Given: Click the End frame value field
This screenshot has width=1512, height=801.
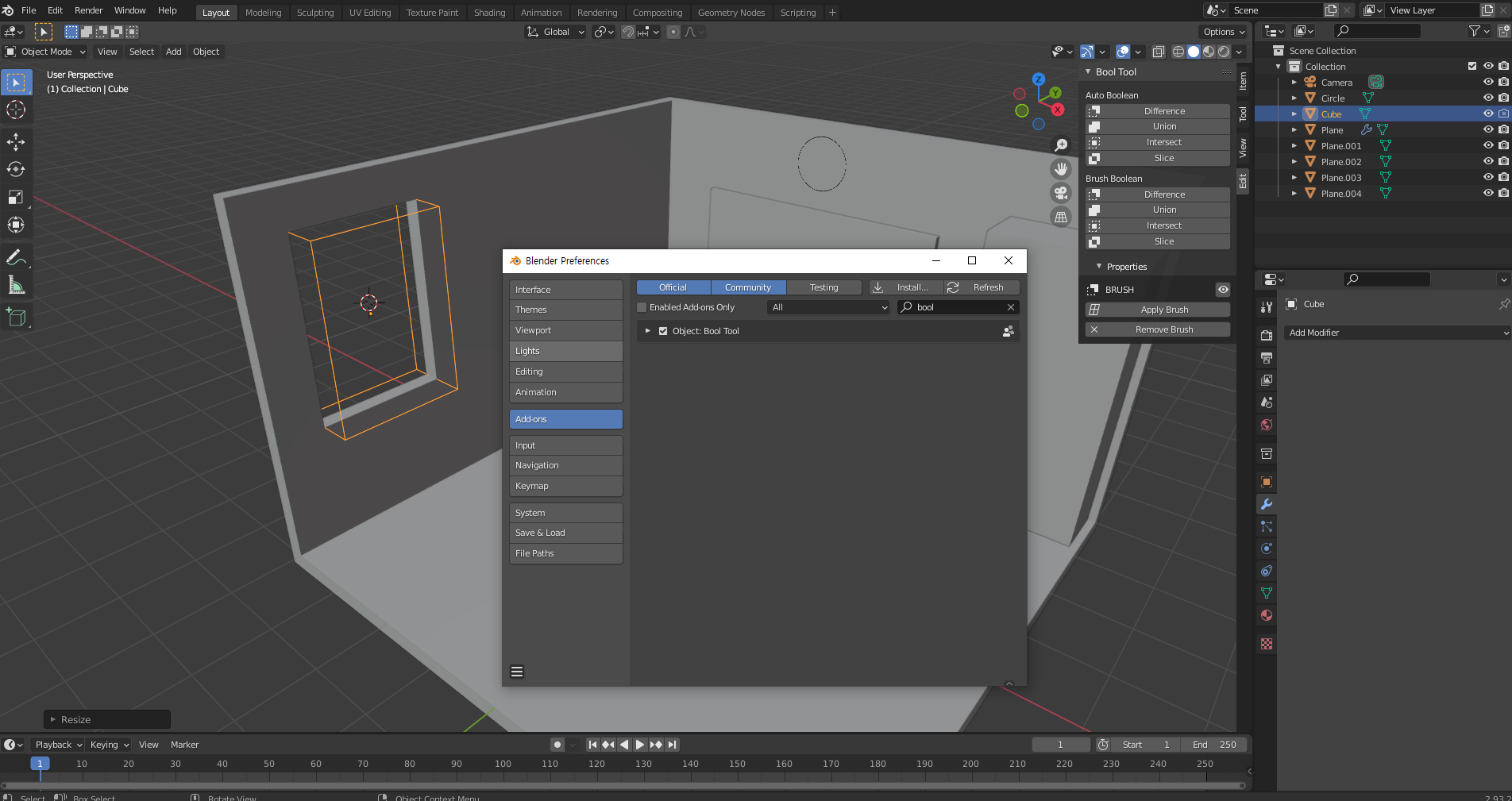Looking at the screenshot, I should (1213, 745).
